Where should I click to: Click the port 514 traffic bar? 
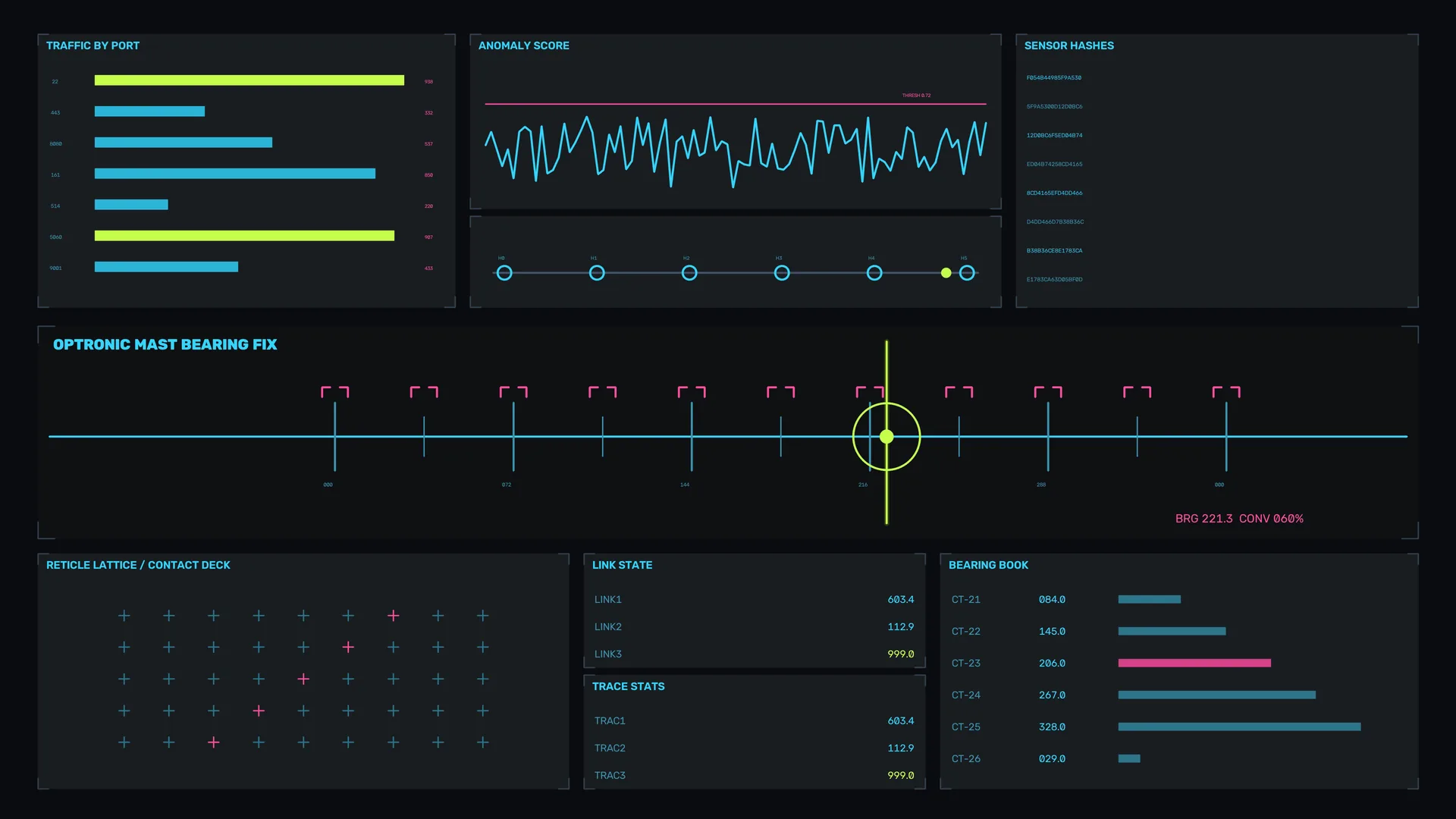[131, 205]
